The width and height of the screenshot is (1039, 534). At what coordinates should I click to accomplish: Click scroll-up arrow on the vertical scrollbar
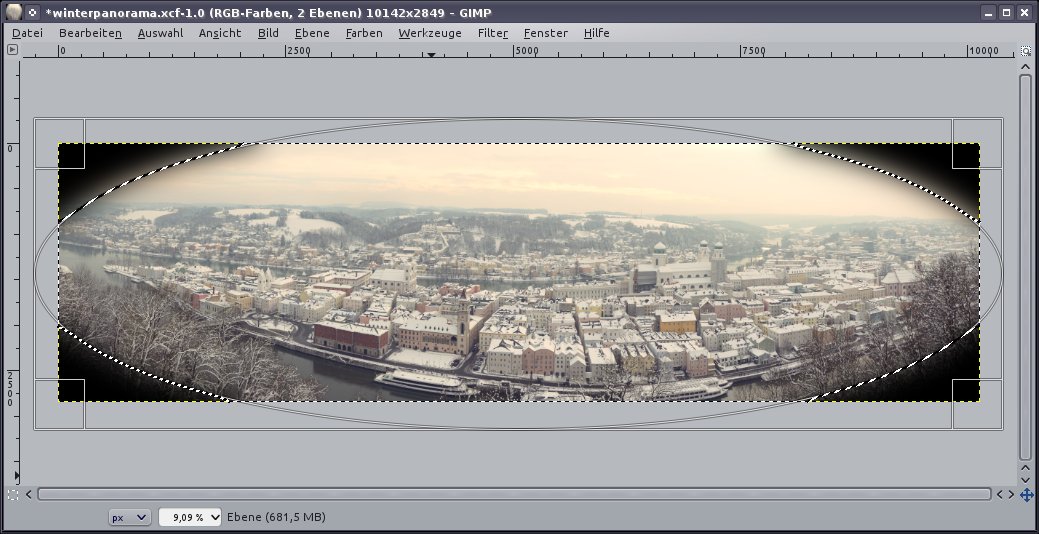click(x=1025, y=67)
